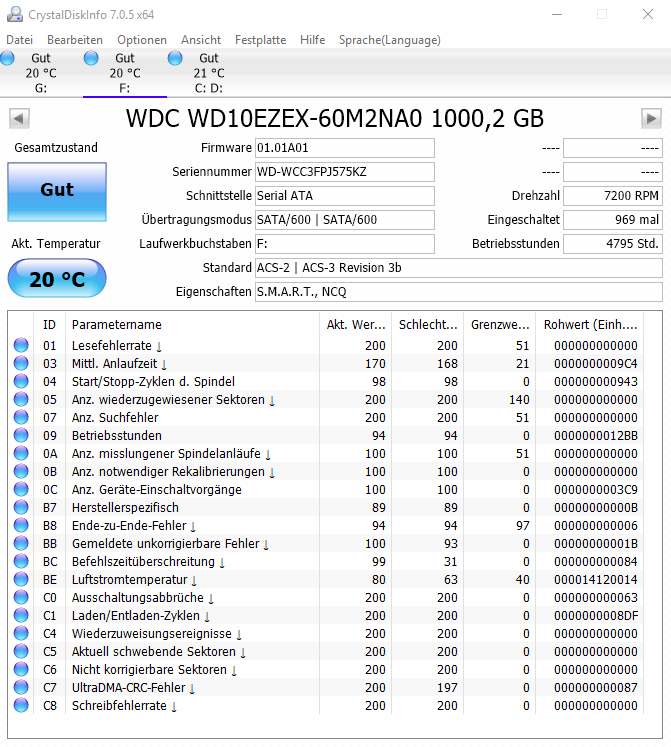This screenshot has height=747, width=671.
Task: Click status orb of Luftstromtemperatur row
Action: point(21,579)
